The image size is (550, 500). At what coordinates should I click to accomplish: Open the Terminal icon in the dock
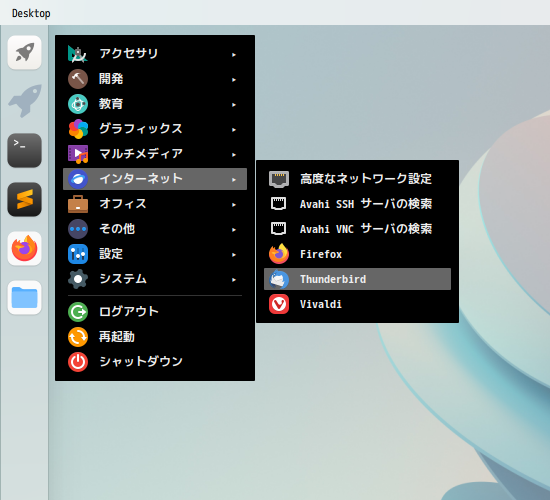click(x=25, y=150)
